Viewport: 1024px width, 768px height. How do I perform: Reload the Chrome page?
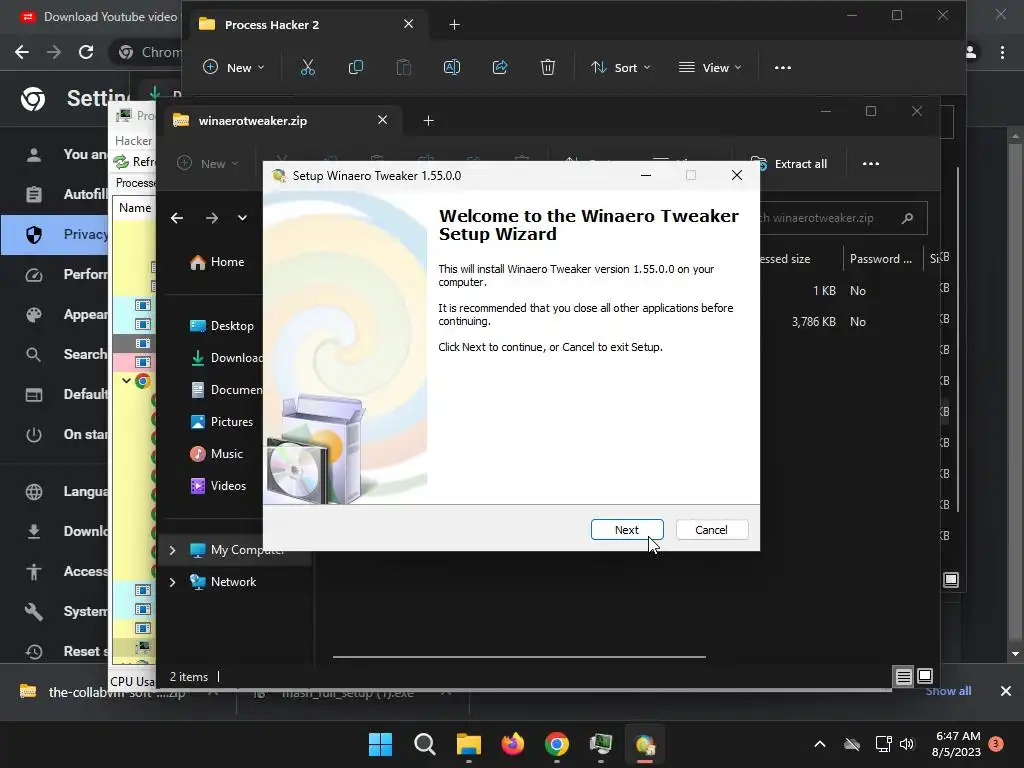coord(86,52)
